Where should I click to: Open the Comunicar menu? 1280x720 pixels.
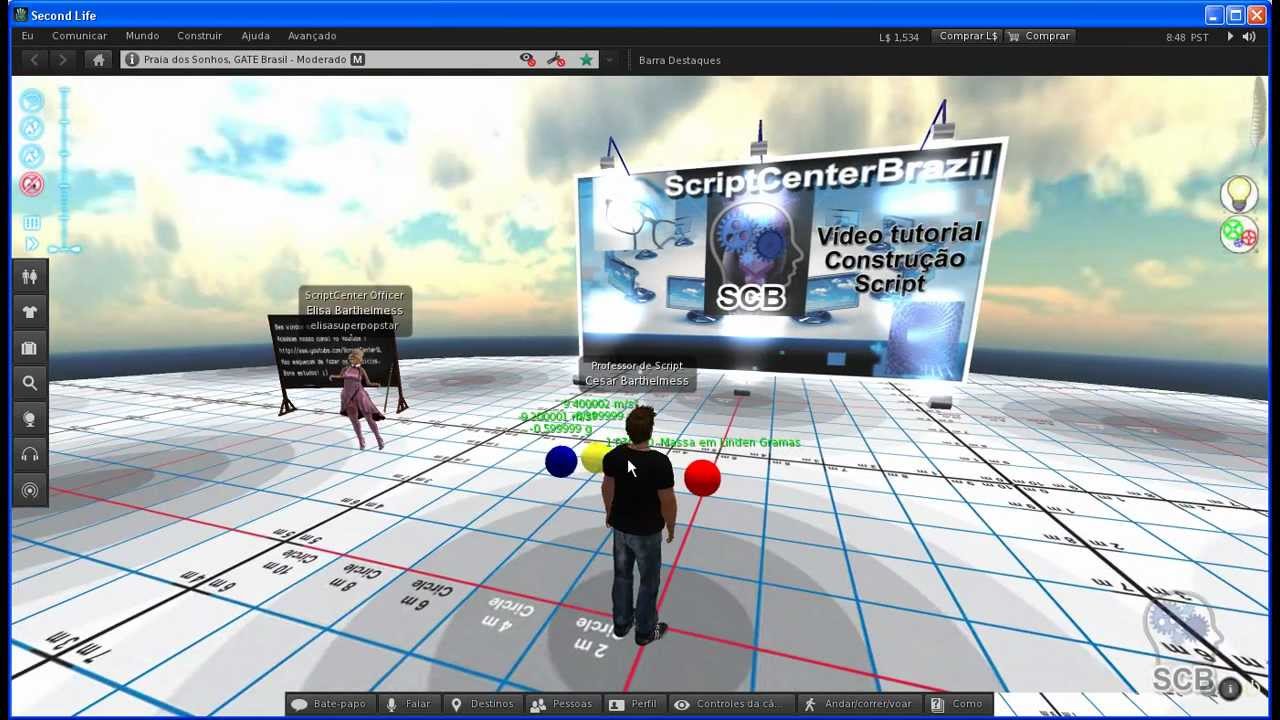click(79, 36)
